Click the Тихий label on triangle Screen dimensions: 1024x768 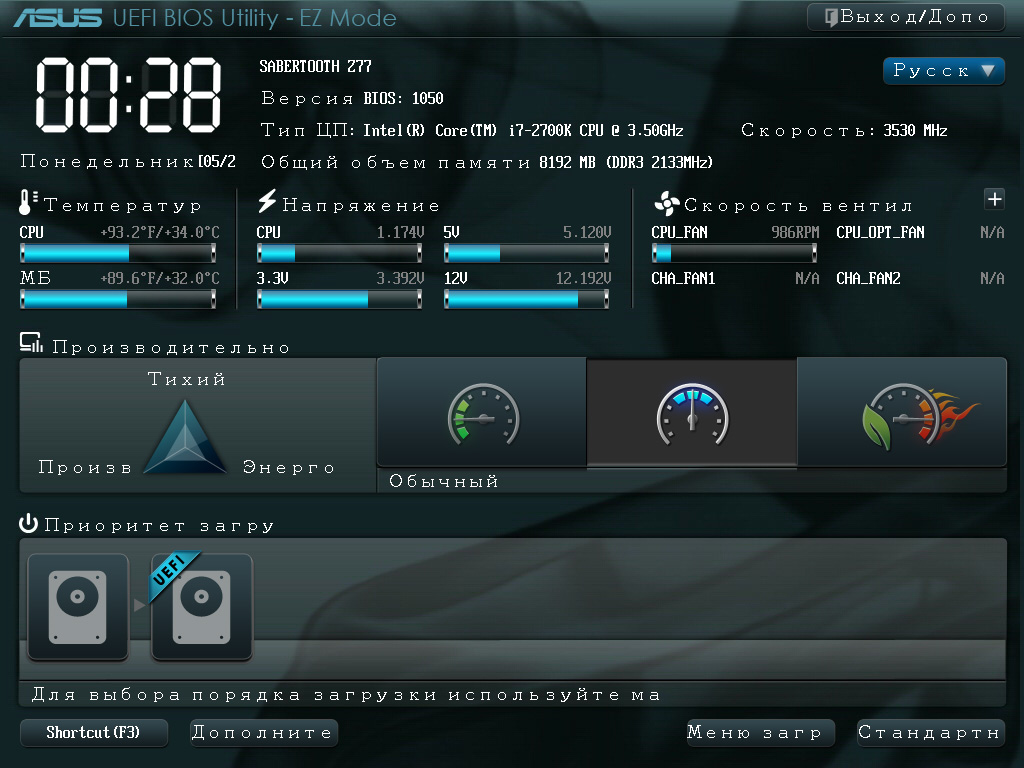tap(187, 379)
